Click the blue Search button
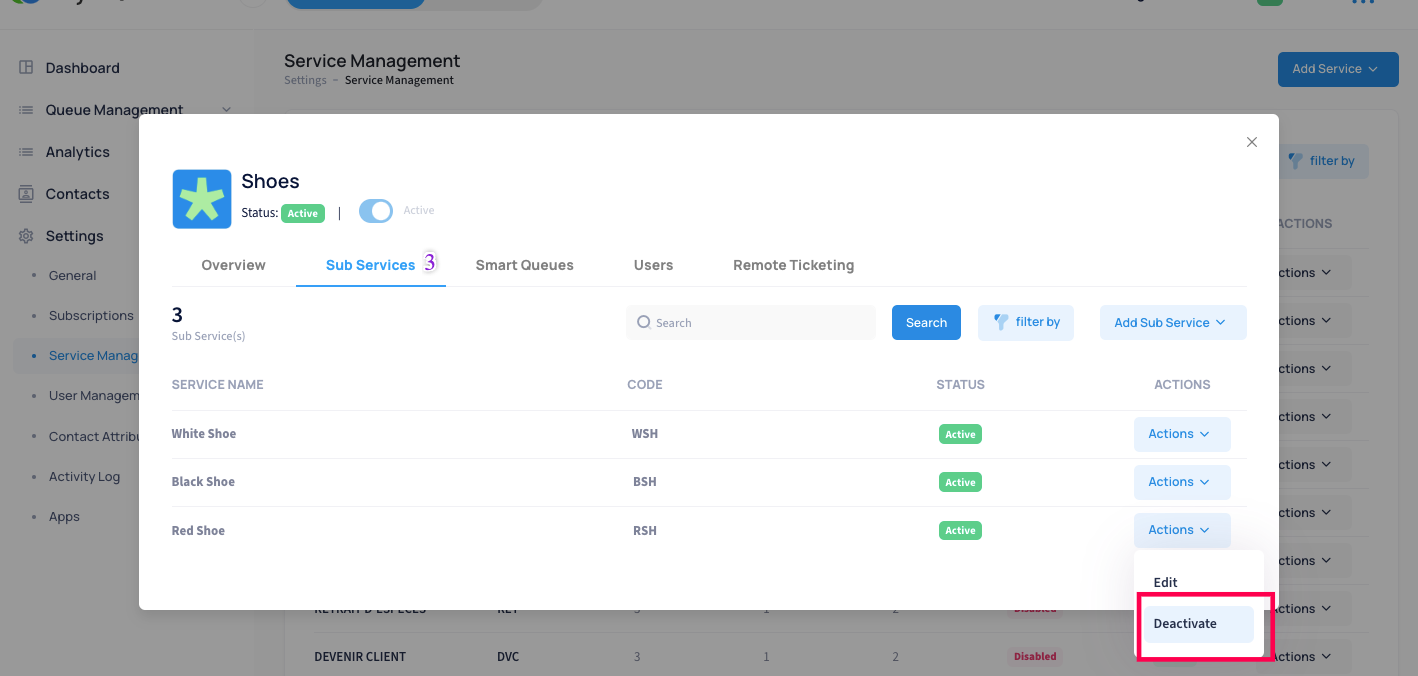 pos(926,323)
